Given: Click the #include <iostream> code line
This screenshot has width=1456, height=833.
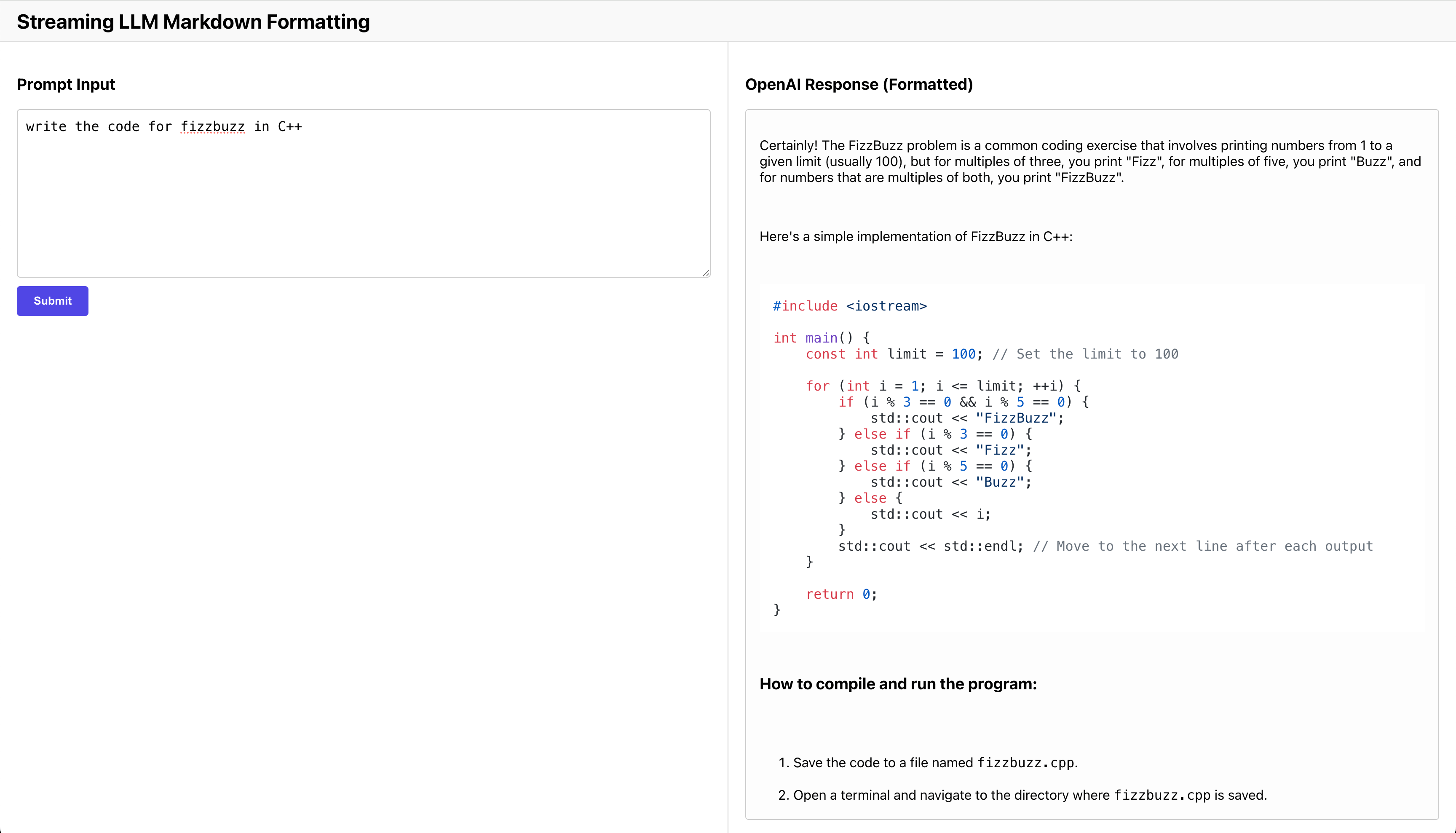Looking at the screenshot, I should (x=850, y=306).
